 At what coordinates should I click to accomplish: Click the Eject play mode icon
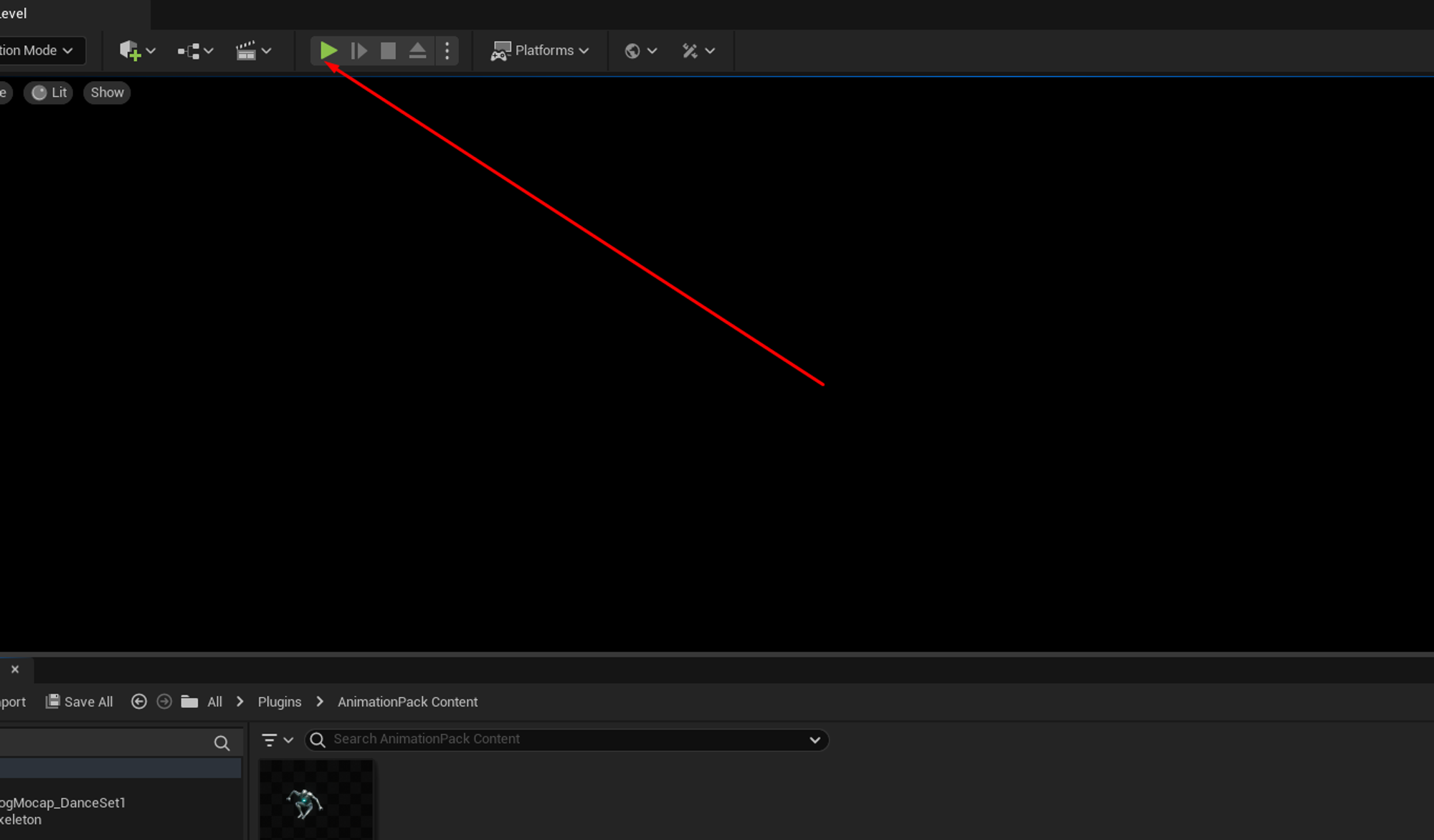pyautogui.click(x=417, y=50)
